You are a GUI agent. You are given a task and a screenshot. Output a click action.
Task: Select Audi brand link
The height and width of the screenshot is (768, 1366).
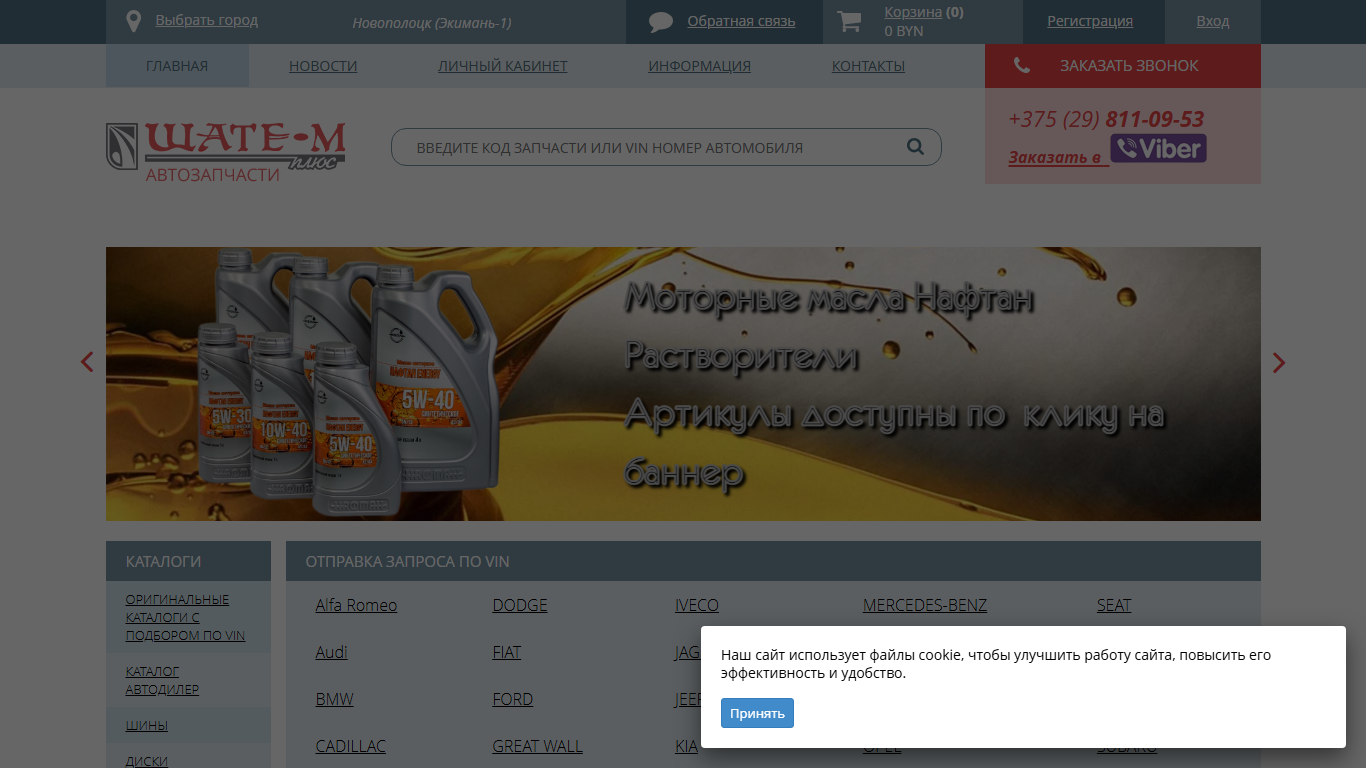[x=331, y=652]
